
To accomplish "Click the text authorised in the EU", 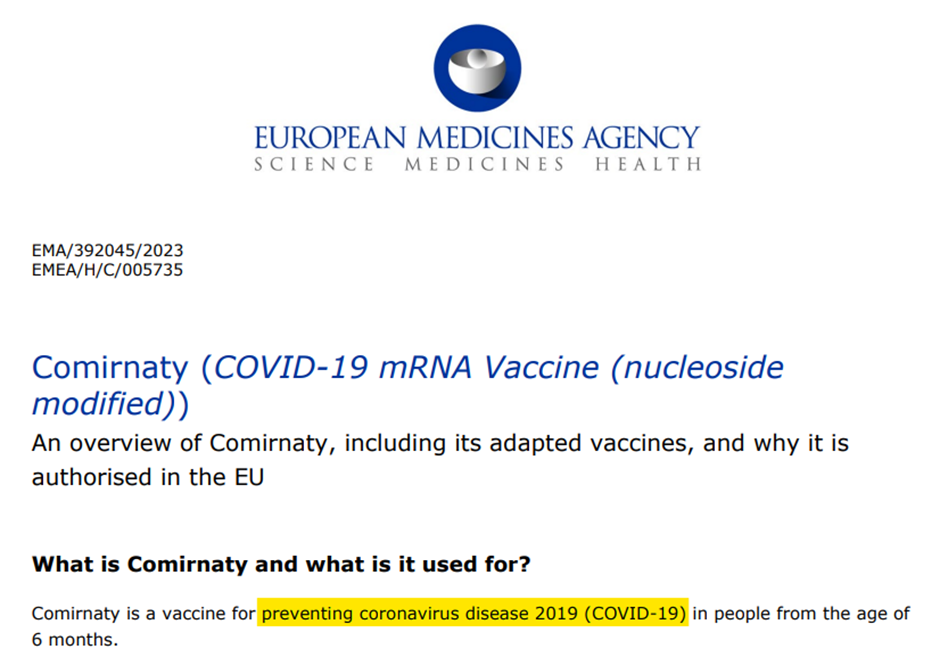I will (x=147, y=476).
